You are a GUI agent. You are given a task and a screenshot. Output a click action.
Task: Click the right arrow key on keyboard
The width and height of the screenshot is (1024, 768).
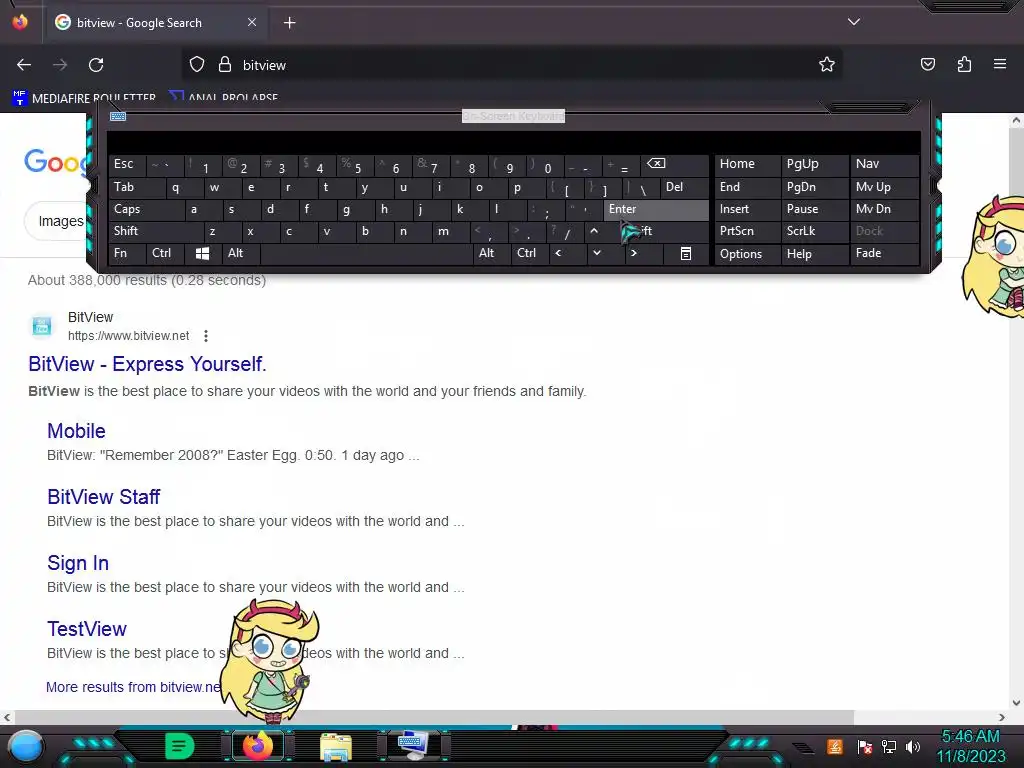[634, 253]
